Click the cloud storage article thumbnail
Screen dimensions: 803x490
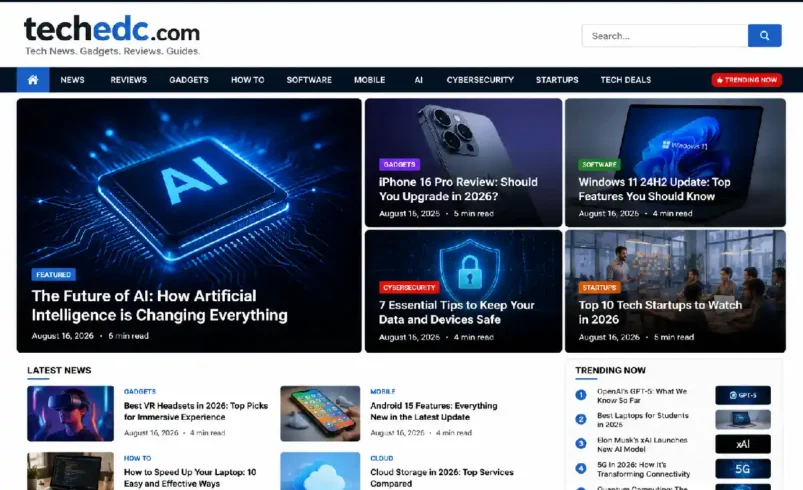(x=320, y=471)
